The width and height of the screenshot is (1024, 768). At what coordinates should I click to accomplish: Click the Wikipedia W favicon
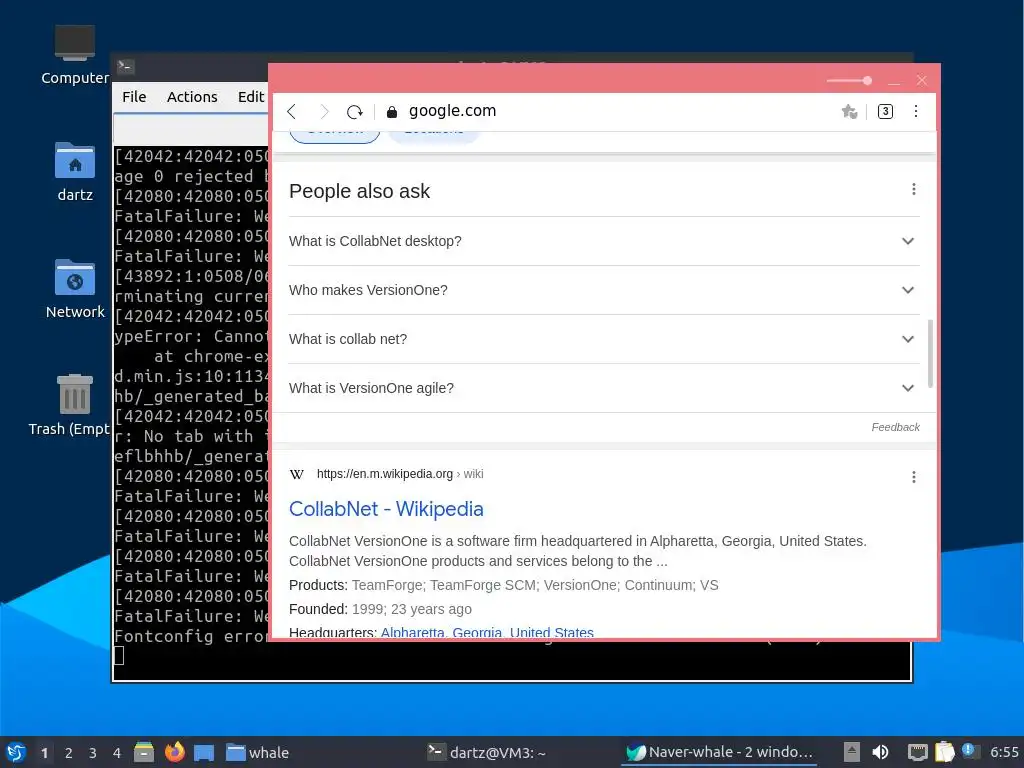pos(296,474)
